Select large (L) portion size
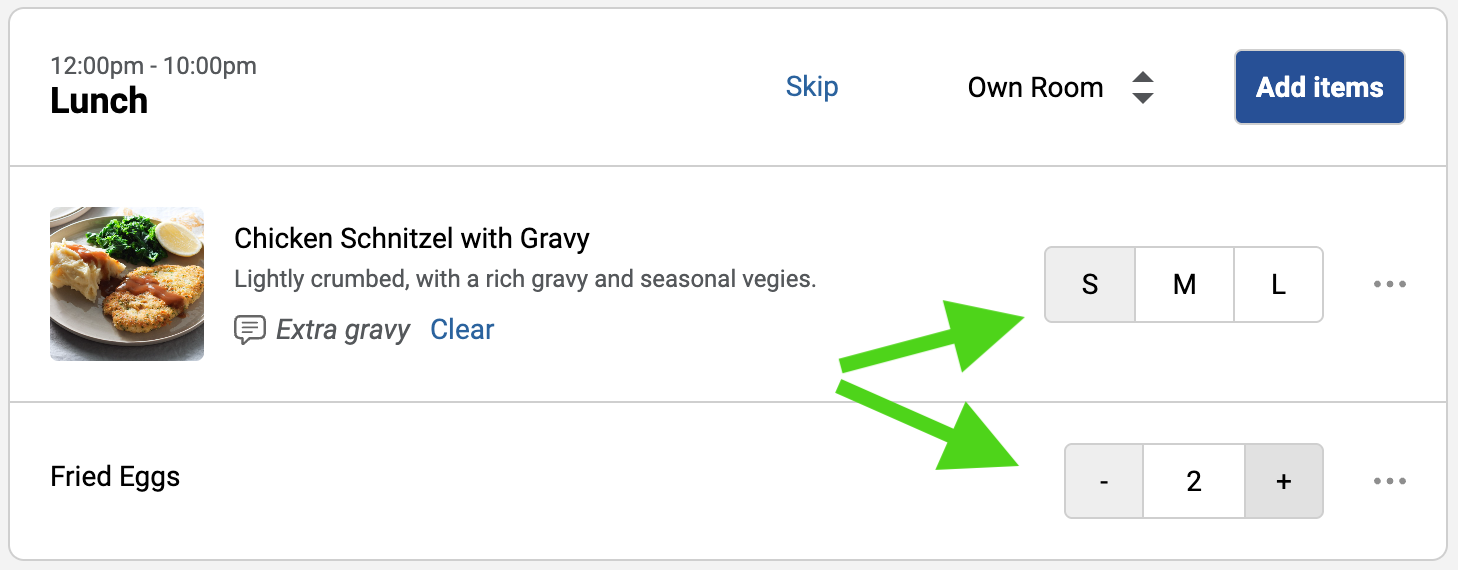 pos(1278,285)
